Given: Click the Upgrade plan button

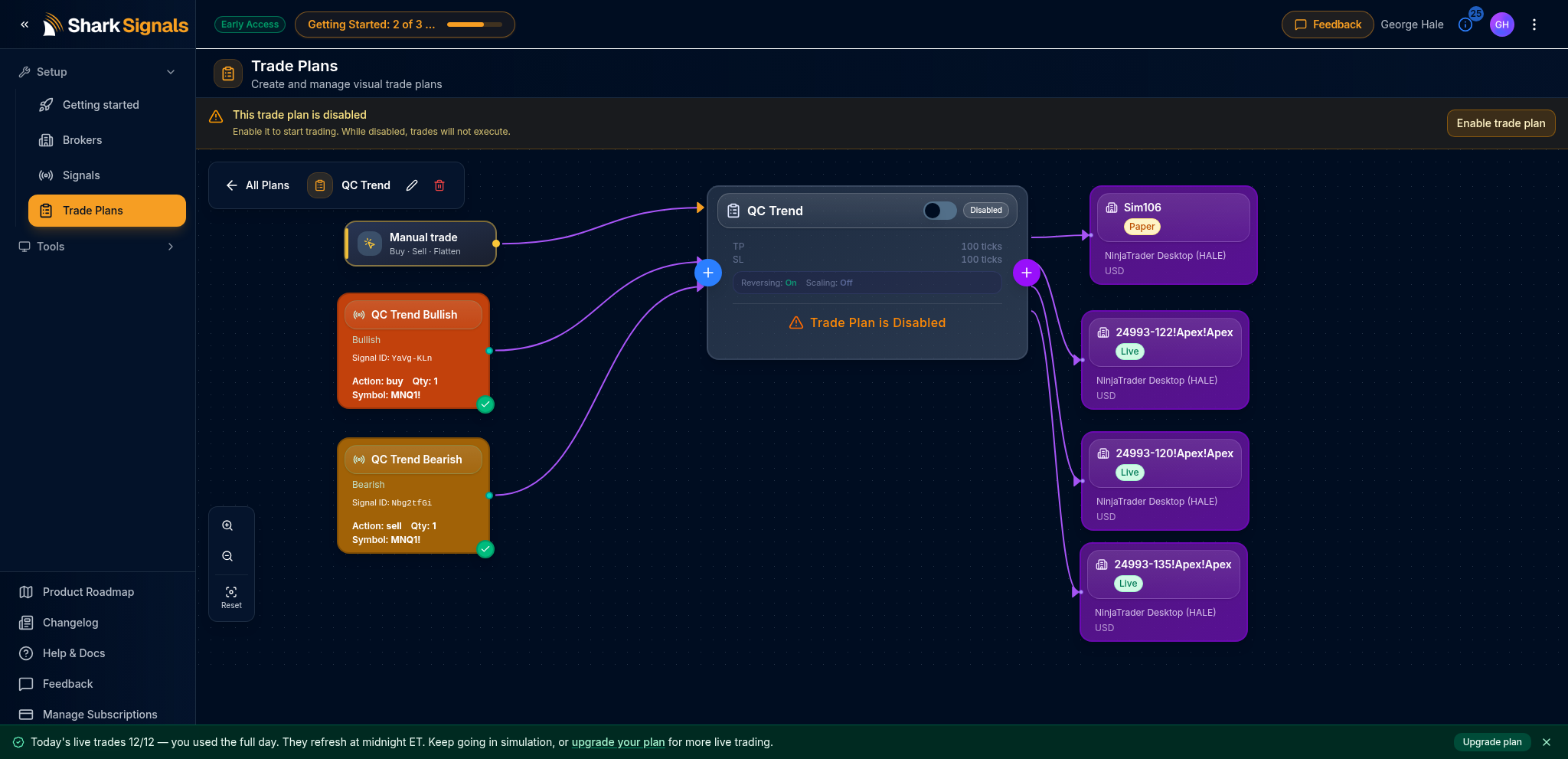Looking at the screenshot, I should click(x=1492, y=742).
